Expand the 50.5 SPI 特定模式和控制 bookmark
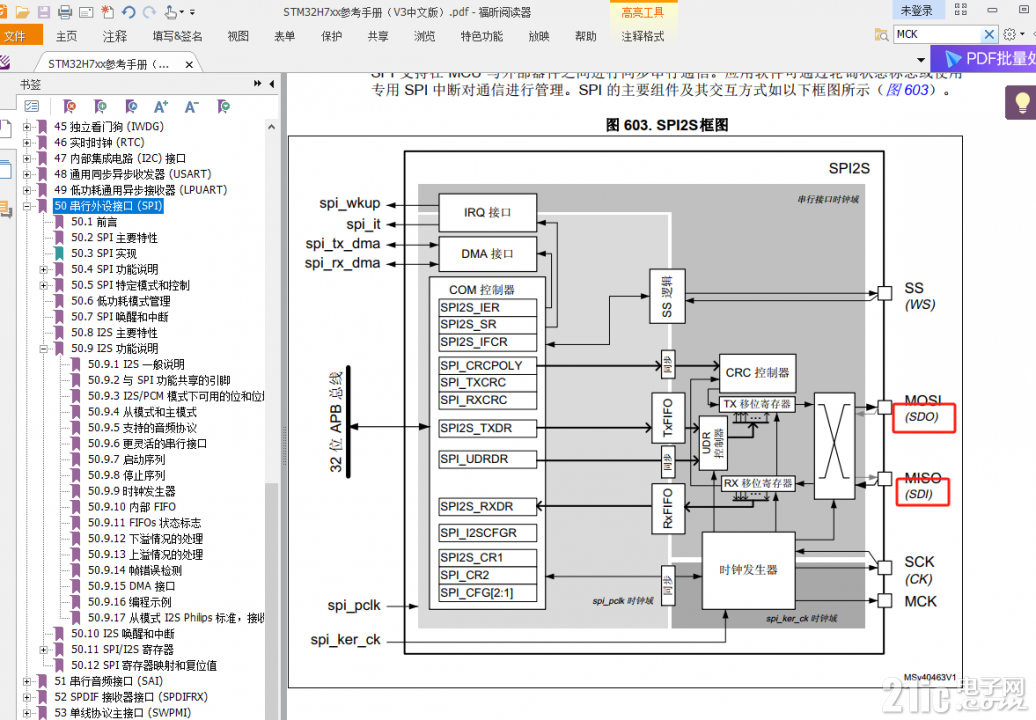The height and width of the screenshot is (720, 1036). pos(44,285)
